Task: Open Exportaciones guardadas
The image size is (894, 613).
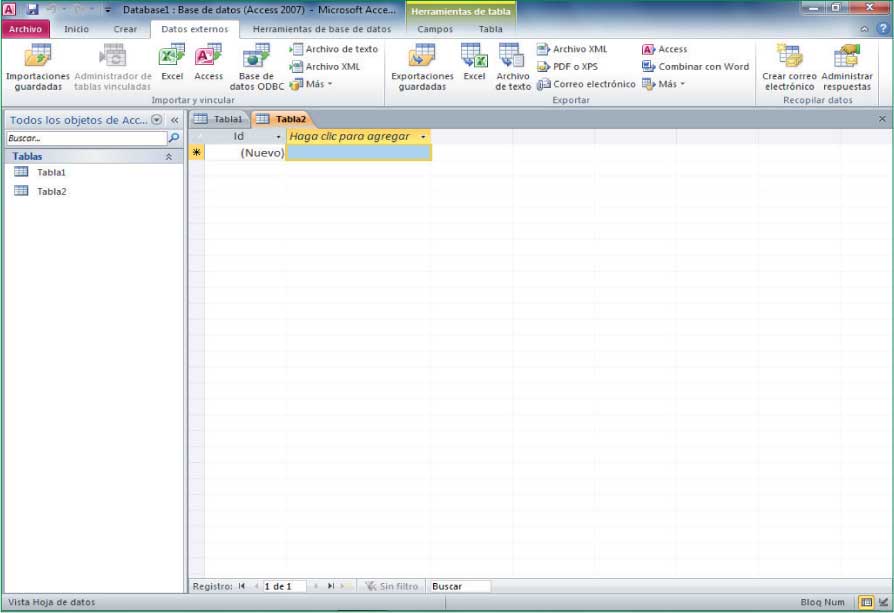Action: point(422,67)
